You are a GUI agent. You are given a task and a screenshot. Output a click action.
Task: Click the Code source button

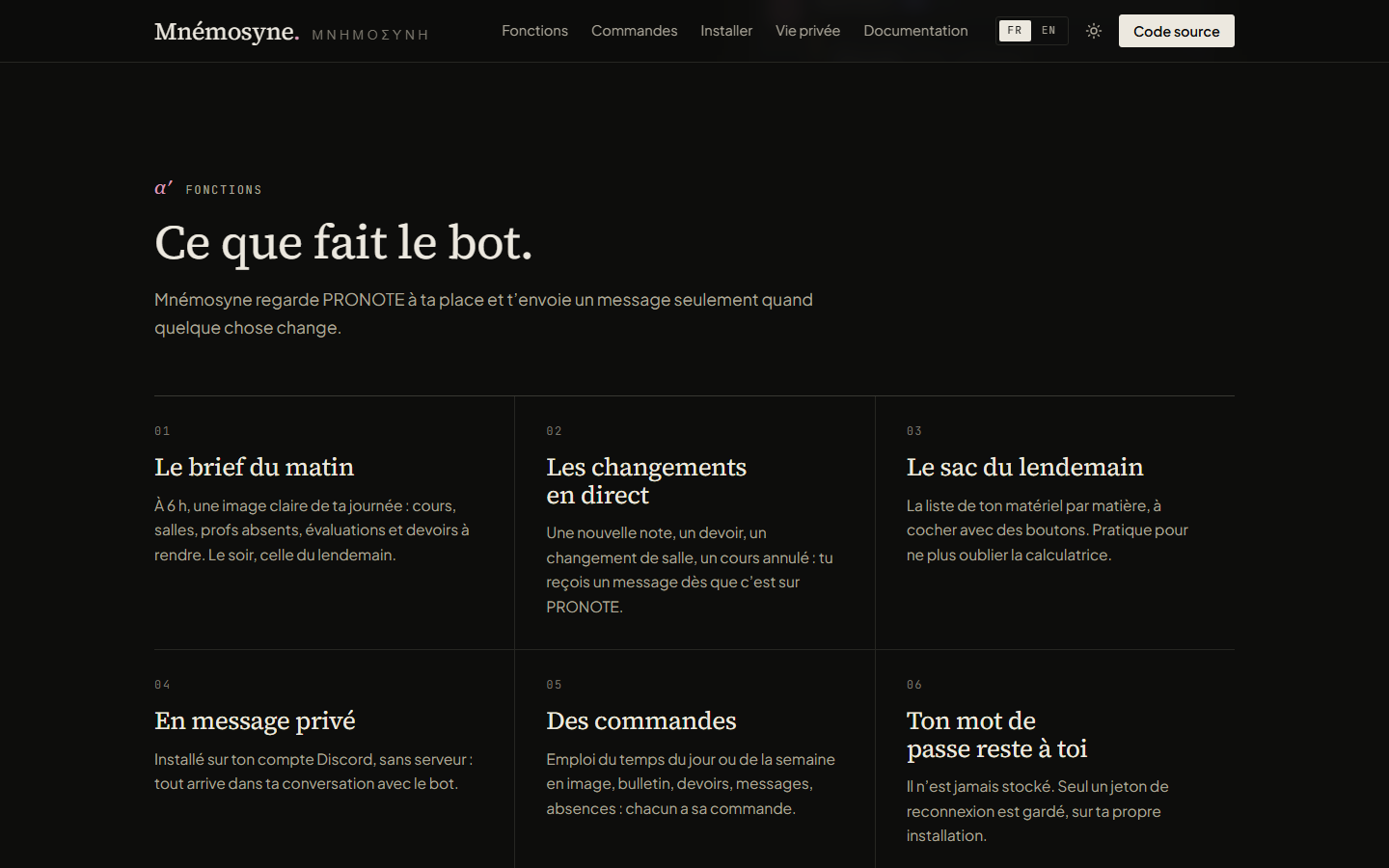click(x=1177, y=31)
